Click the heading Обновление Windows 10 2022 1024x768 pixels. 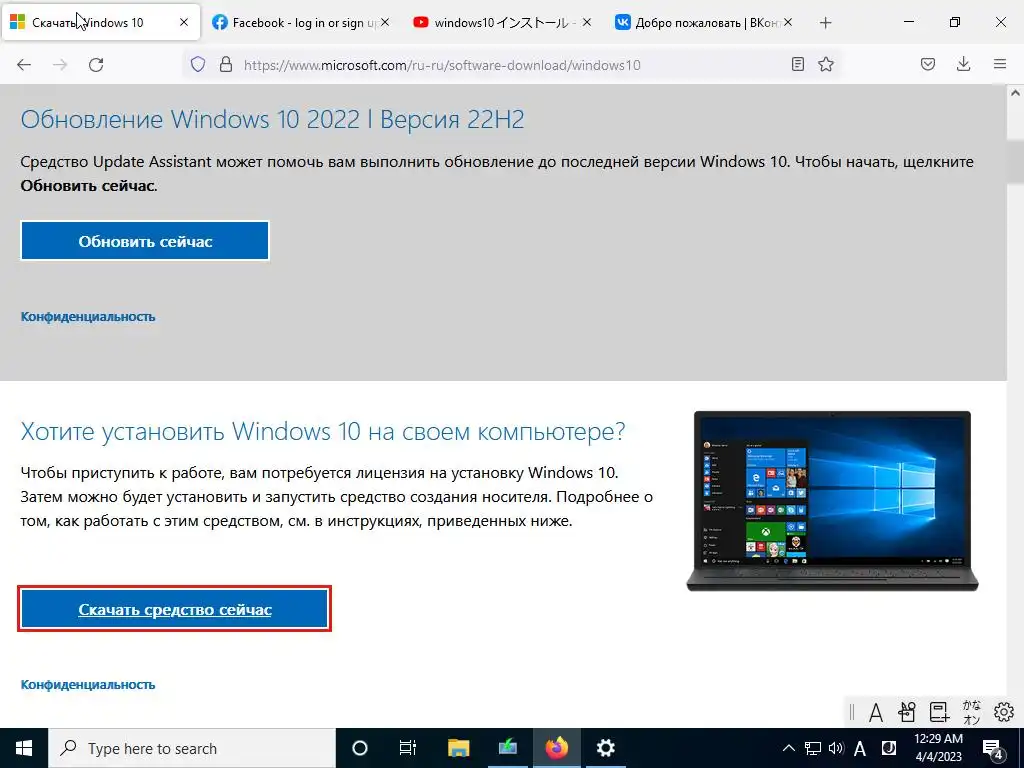tap(272, 120)
